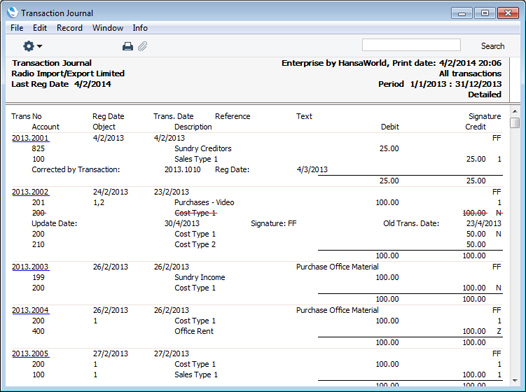
Task: Click the printer icon to print report
Action: (x=127, y=46)
